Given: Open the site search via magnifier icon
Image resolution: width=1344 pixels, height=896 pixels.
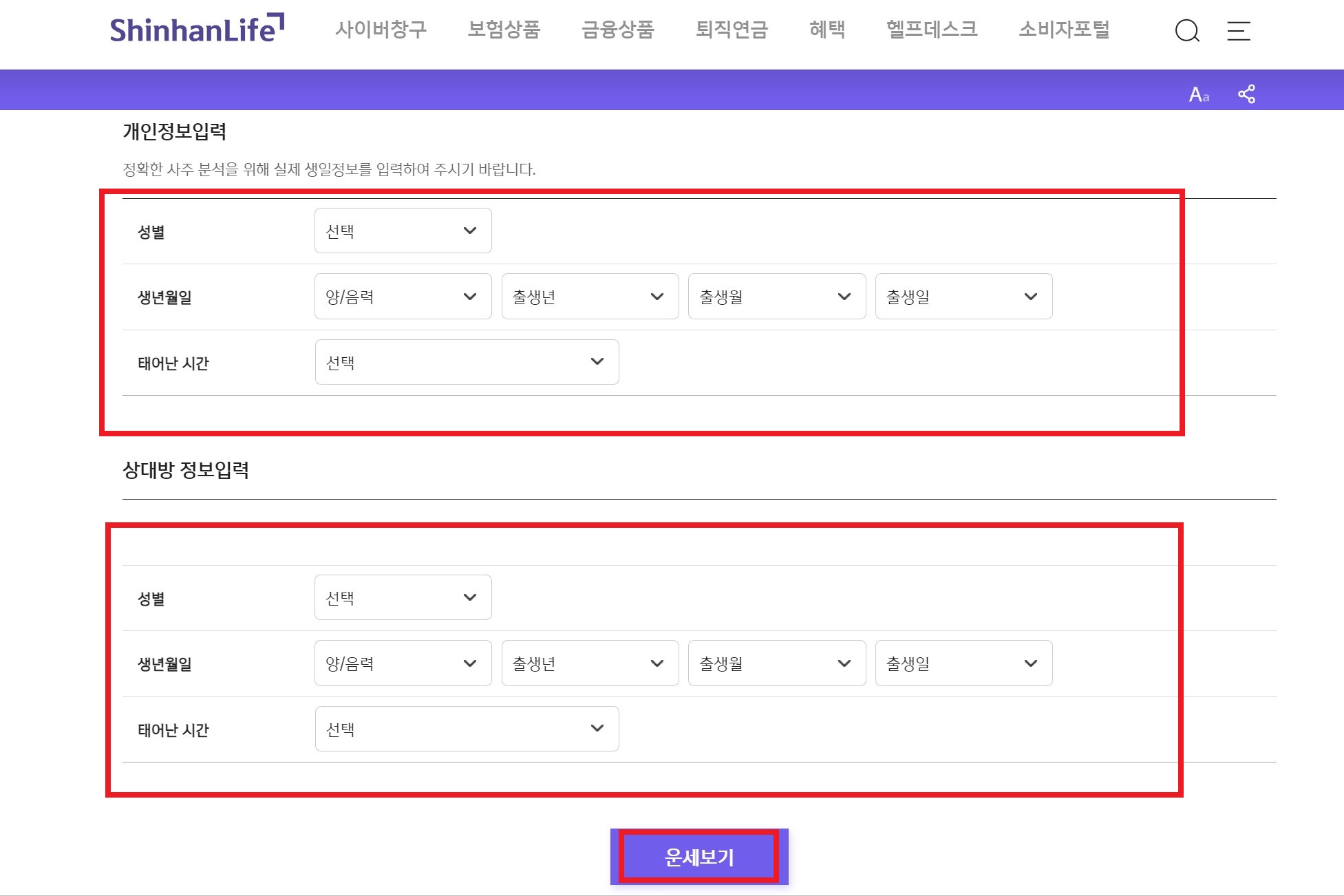Looking at the screenshot, I should (1188, 30).
